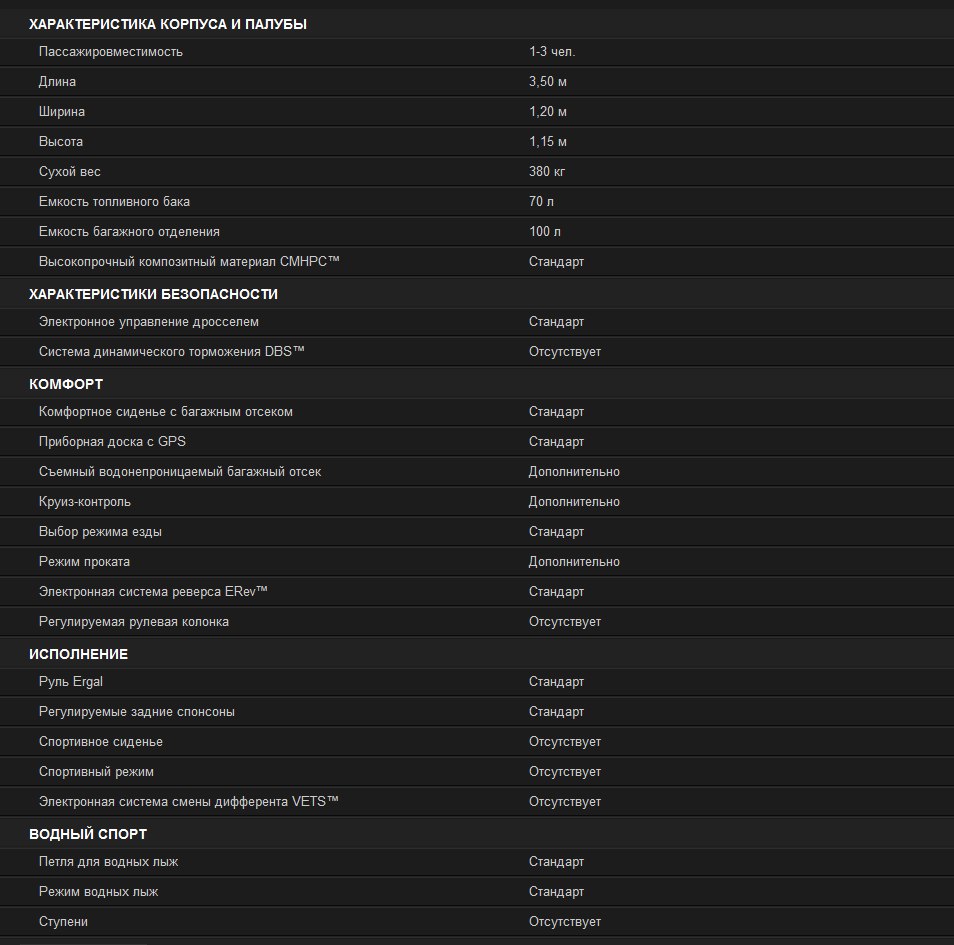
Task: Click the Длина value 3,50 м
Action: [548, 82]
